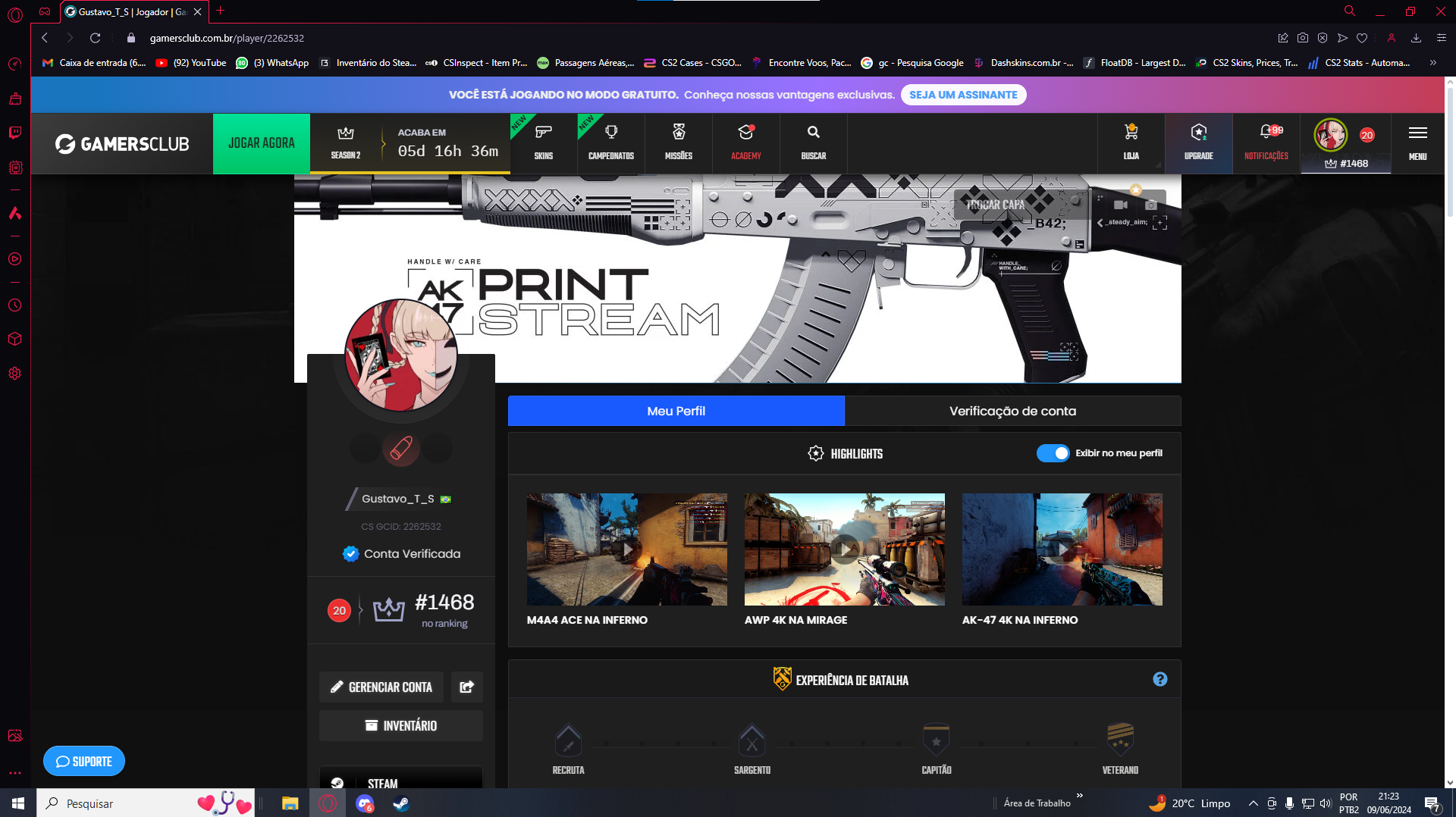Click the Season 2 crown icon

point(346,134)
